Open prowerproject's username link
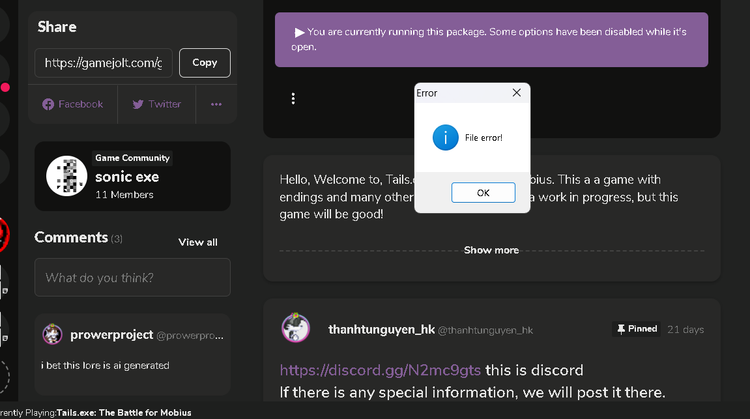 (112, 335)
